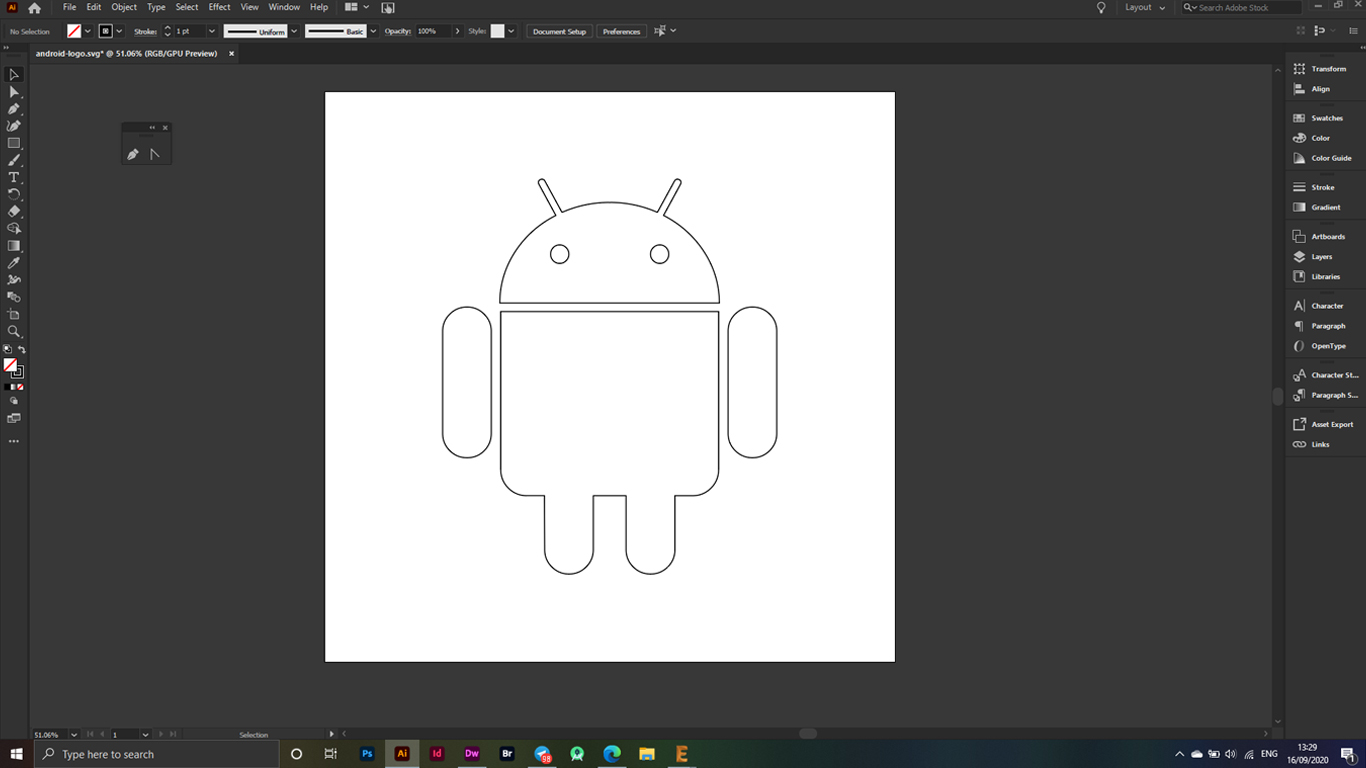This screenshot has height=768, width=1366.
Task: Click Search Adobe Stock field
Action: tap(1241, 7)
